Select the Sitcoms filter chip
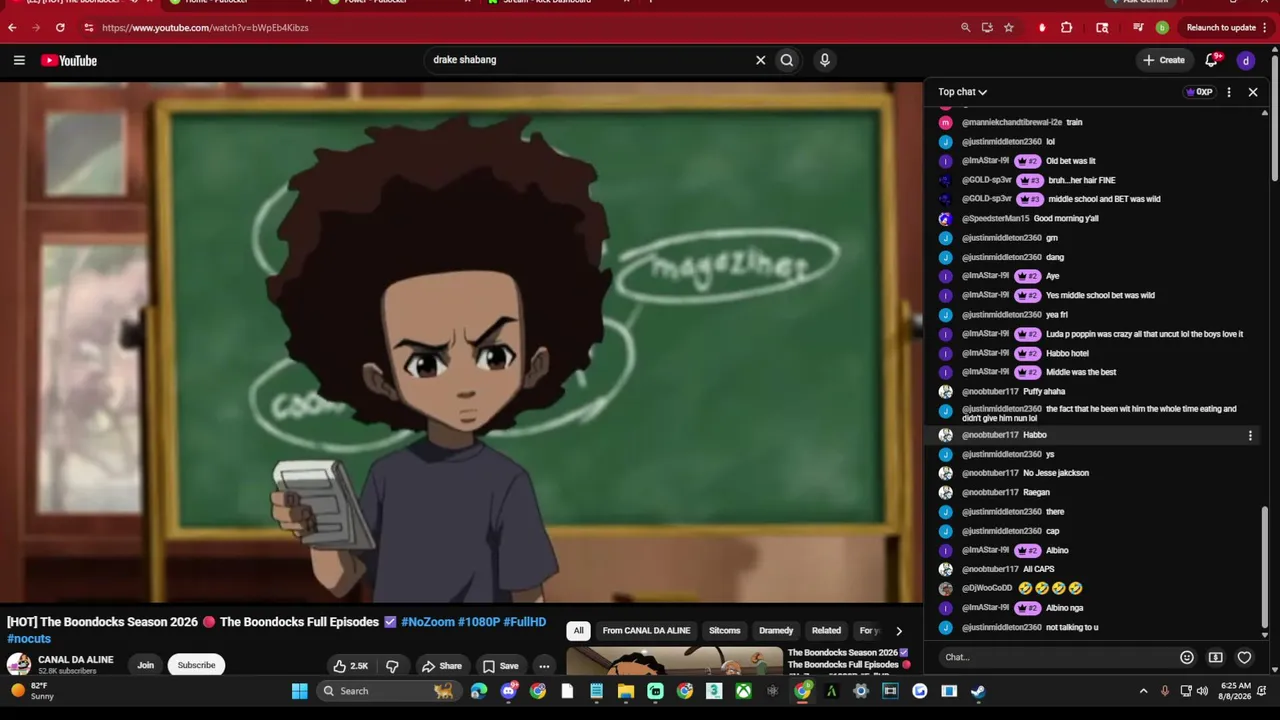Image resolution: width=1280 pixels, height=720 pixels. (725, 631)
